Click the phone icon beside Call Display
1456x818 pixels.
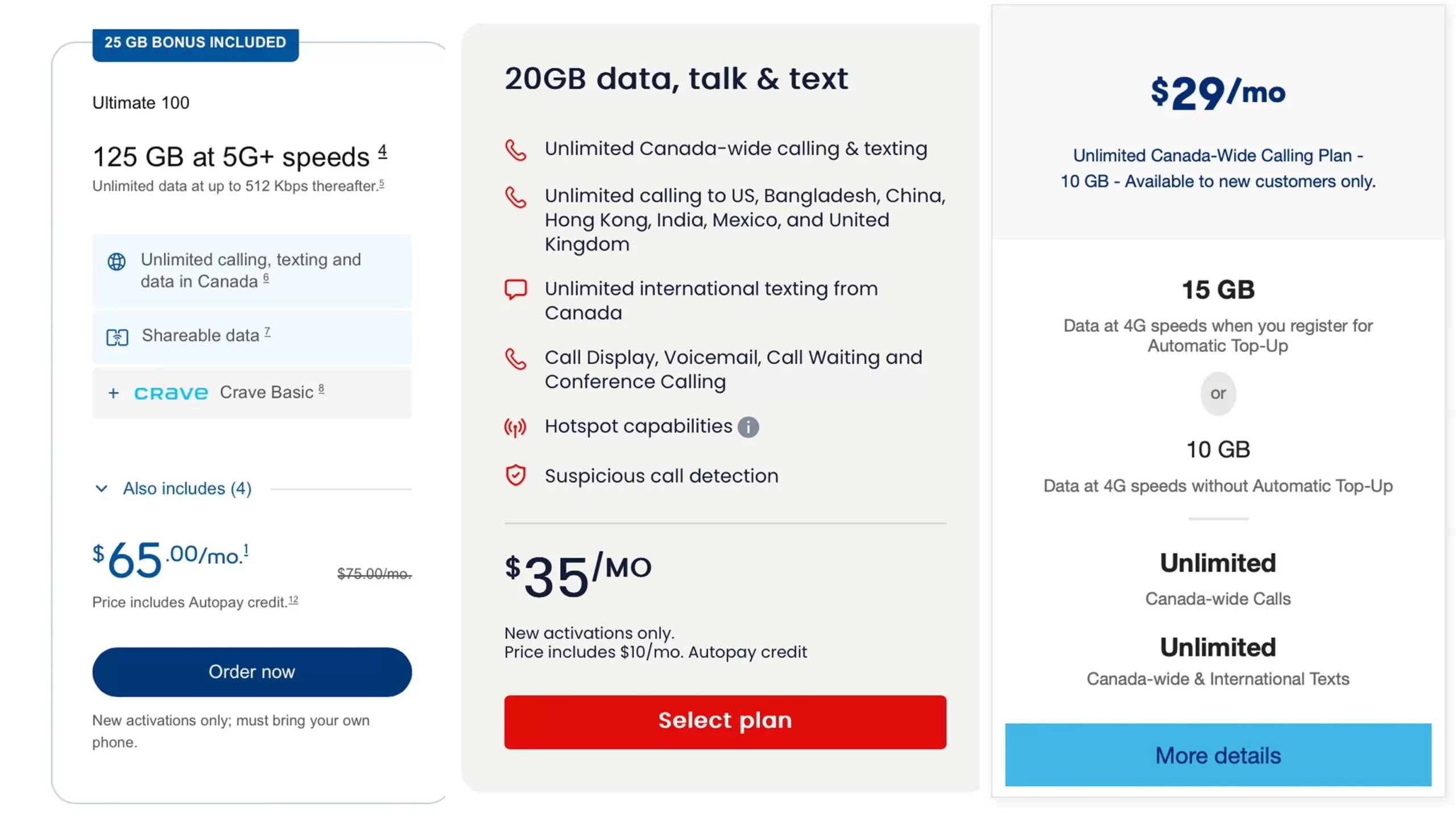coord(515,359)
